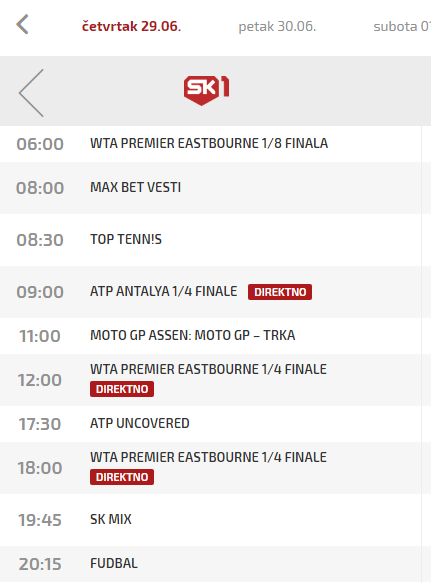Switch to petak 30.06. date tab
The height and width of the screenshot is (583, 431).
(x=277, y=26)
